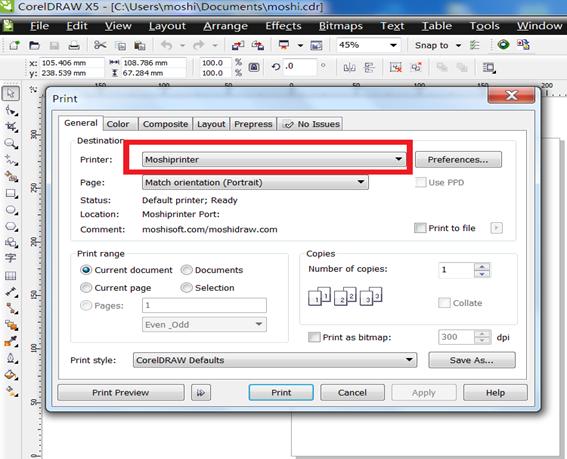Click the Pages range input field
This screenshot has width=567, height=459.
204,305
